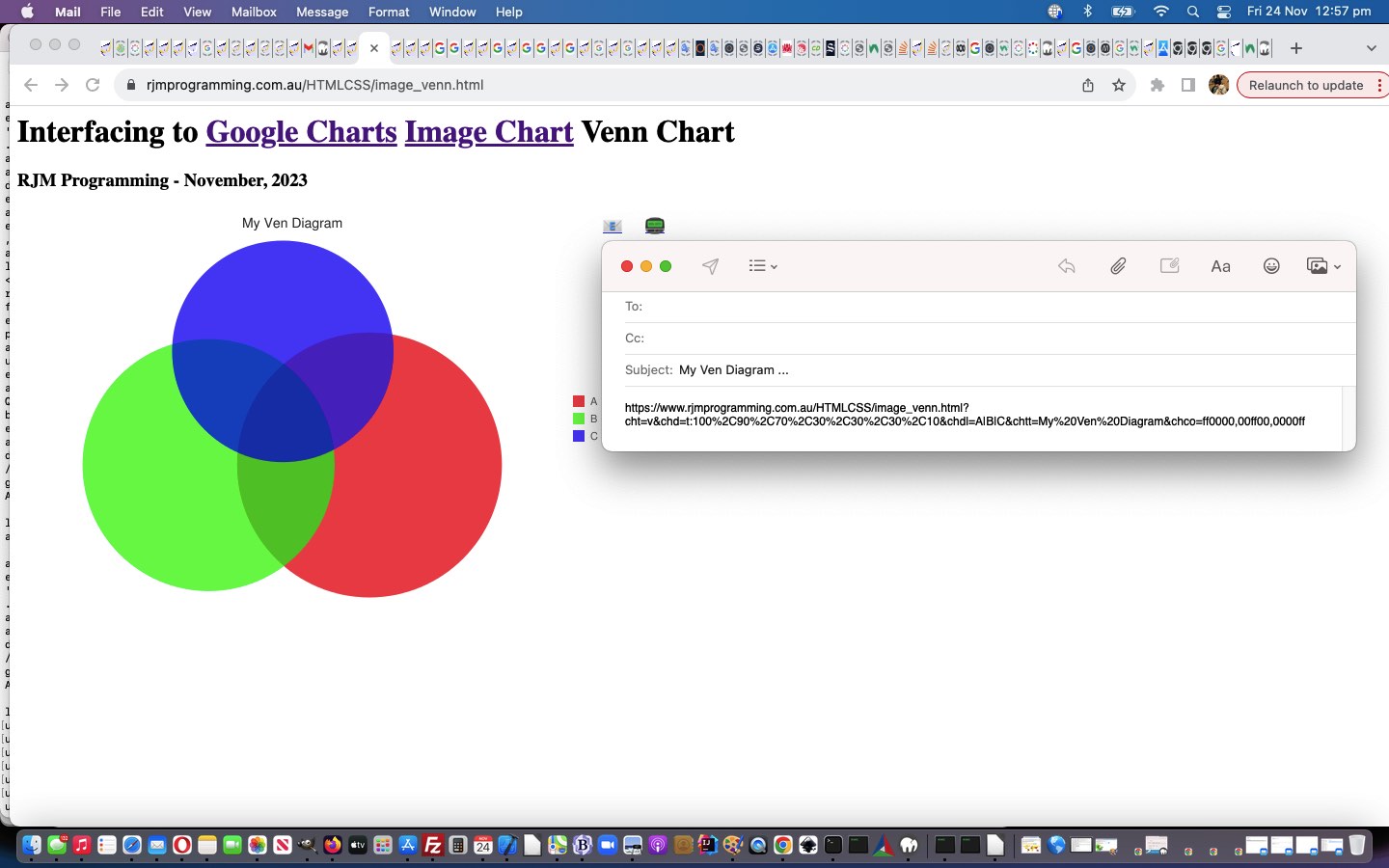
Task: Bookmark this tab with the star
Action: [1119, 85]
